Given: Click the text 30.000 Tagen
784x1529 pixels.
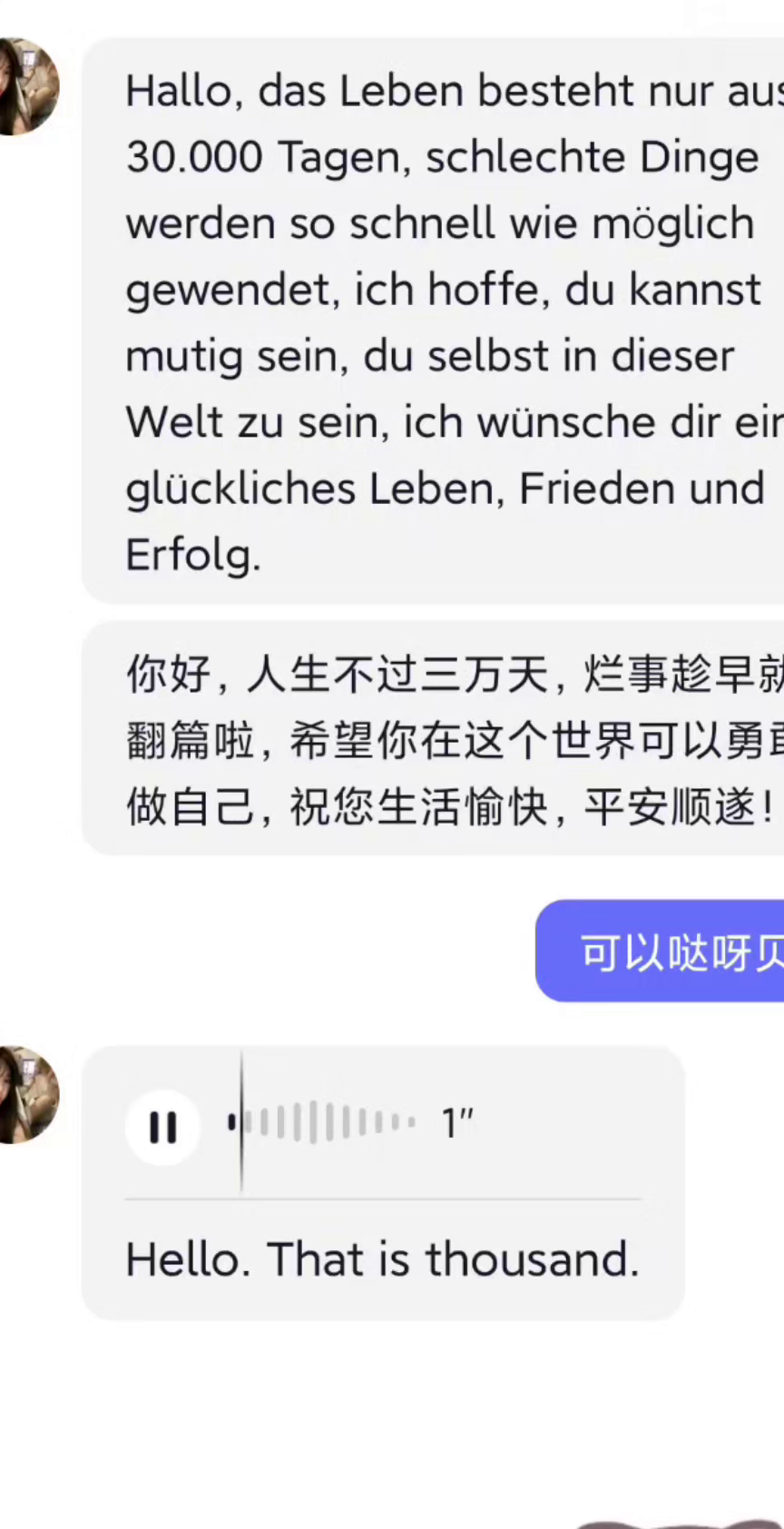Looking at the screenshot, I should [x=263, y=158].
